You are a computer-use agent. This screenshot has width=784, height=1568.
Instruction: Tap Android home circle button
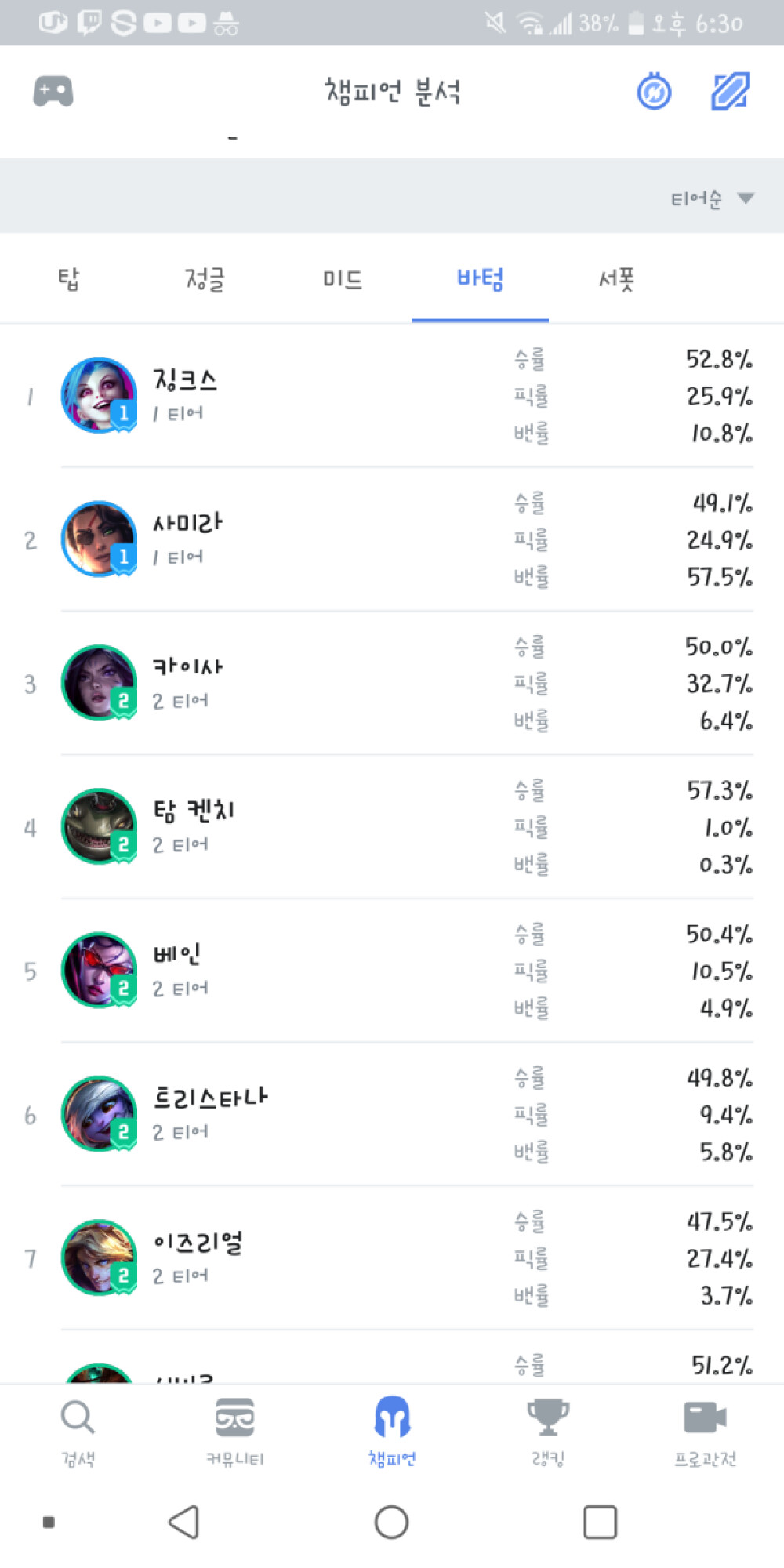[391, 1523]
